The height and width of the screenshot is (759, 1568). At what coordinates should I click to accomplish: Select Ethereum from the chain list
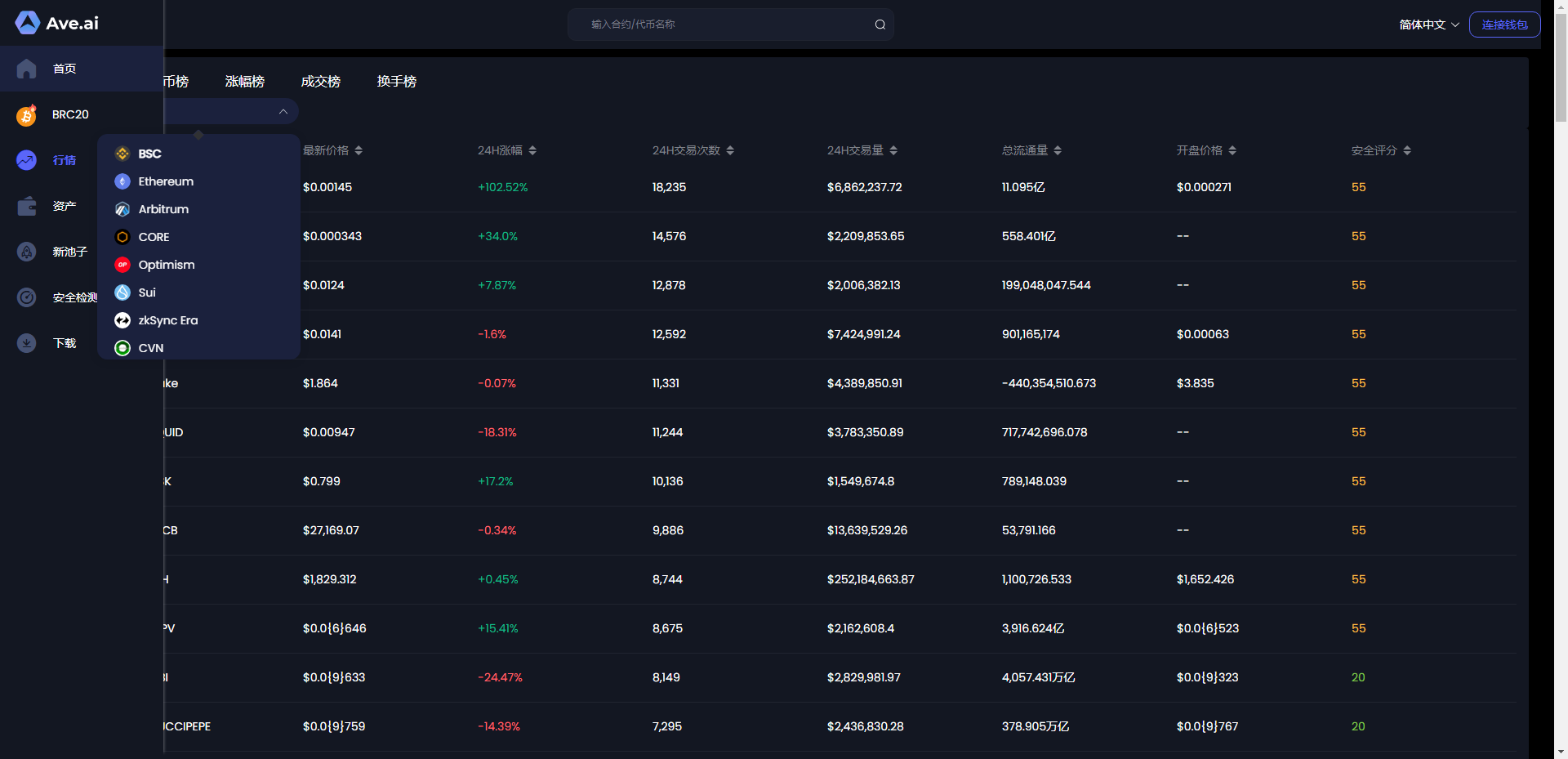[x=166, y=181]
